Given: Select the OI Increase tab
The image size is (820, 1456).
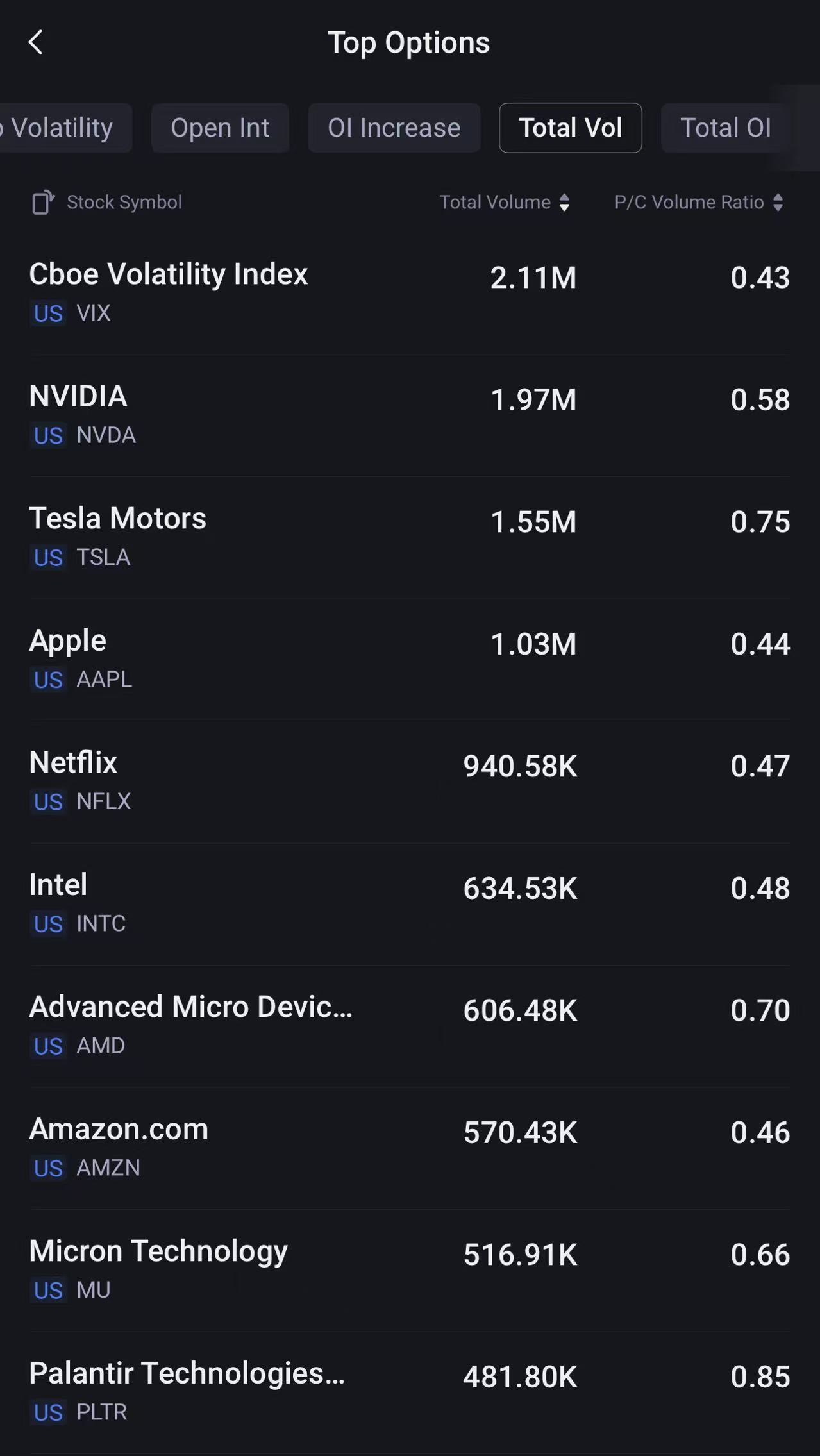Looking at the screenshot, I should point(394,128).
